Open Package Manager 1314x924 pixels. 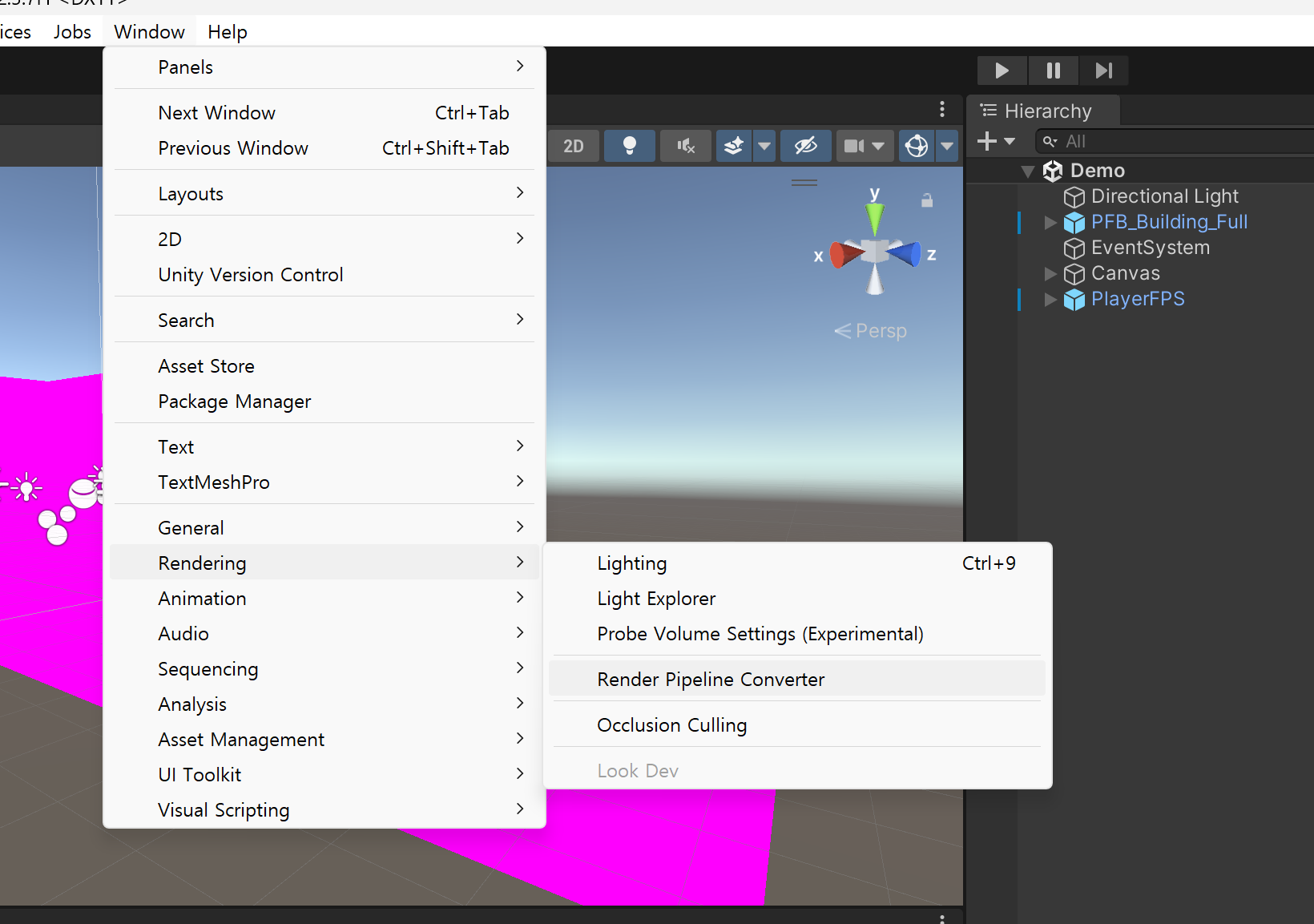click(x=324, y=401)
